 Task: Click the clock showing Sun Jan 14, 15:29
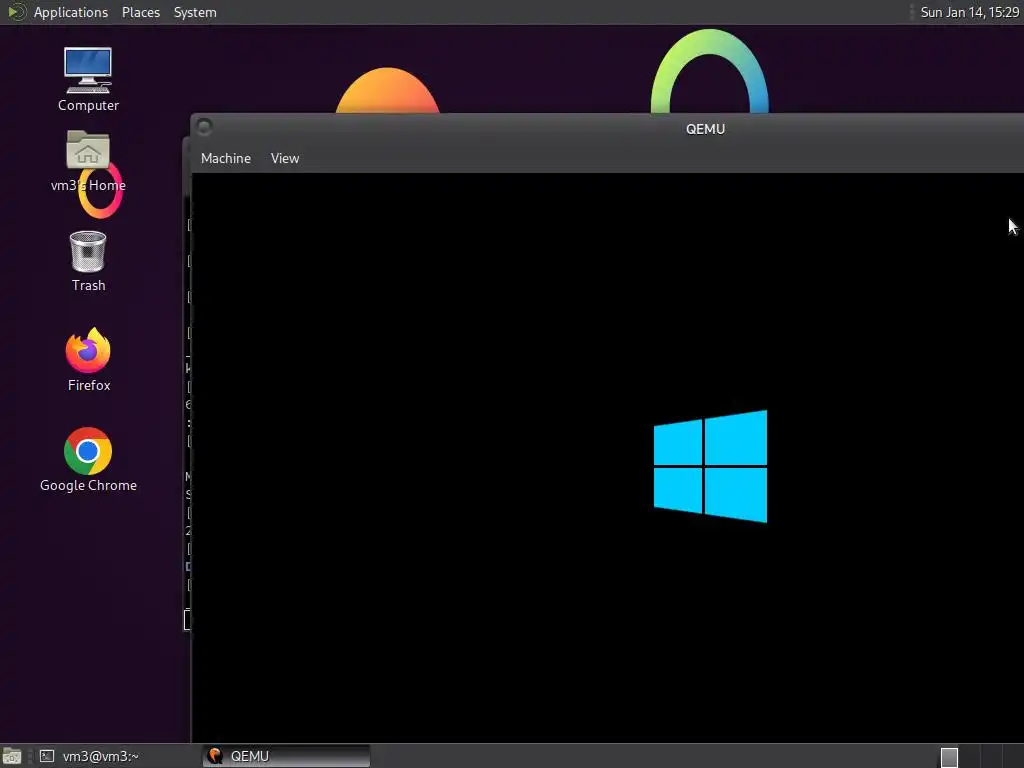(969, 12)
